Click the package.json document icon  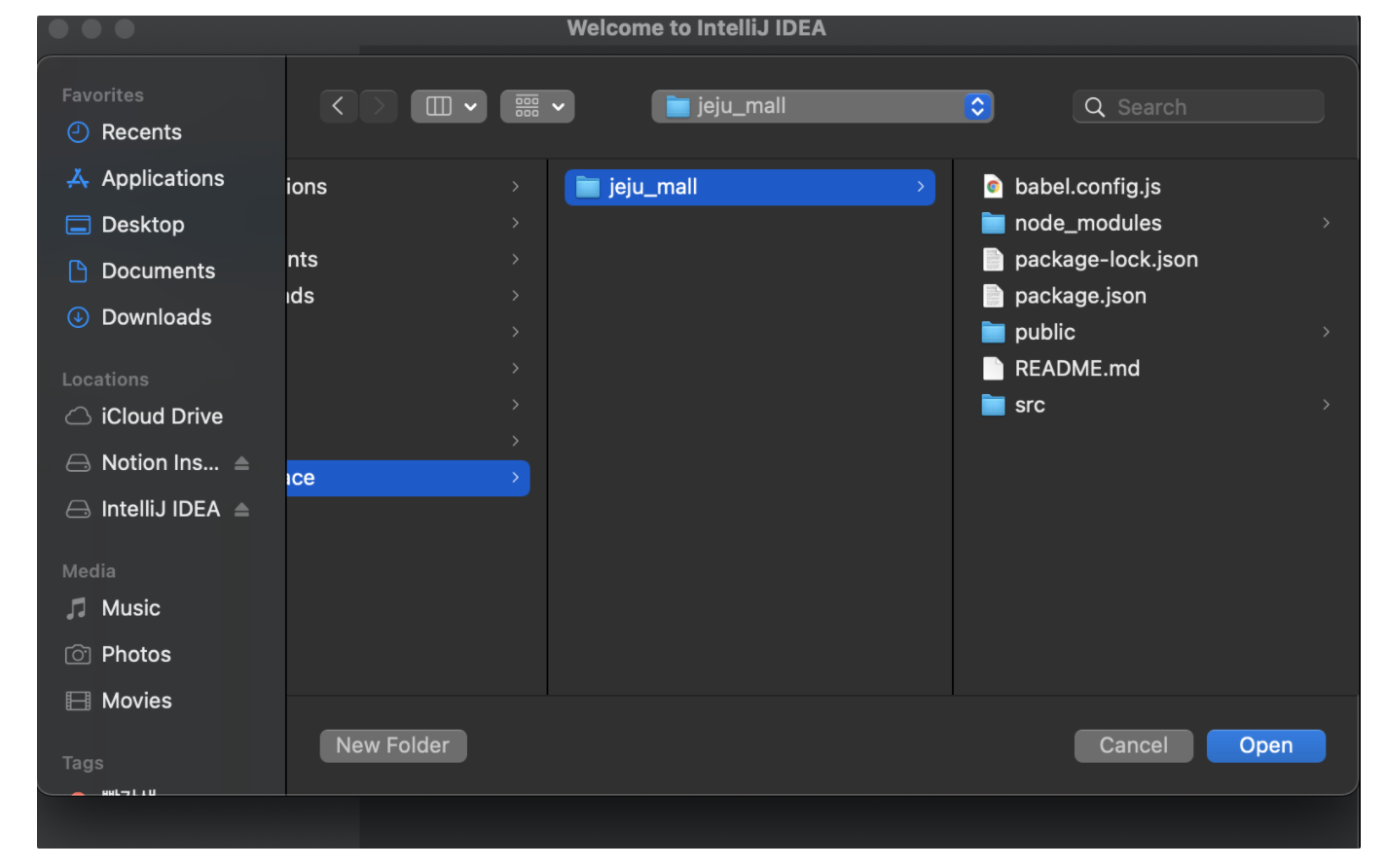click(x=993, y=296)
